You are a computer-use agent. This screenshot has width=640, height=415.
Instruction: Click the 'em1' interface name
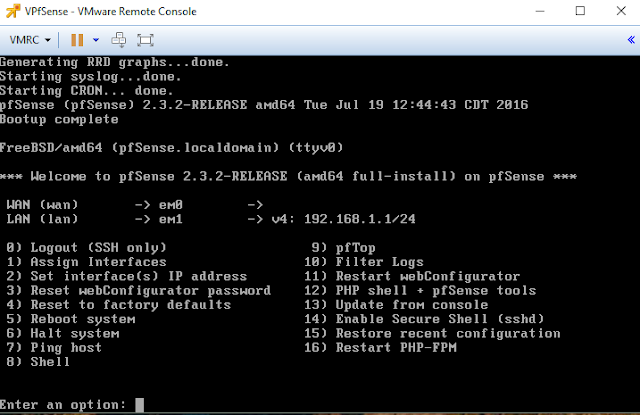[171, 219]
